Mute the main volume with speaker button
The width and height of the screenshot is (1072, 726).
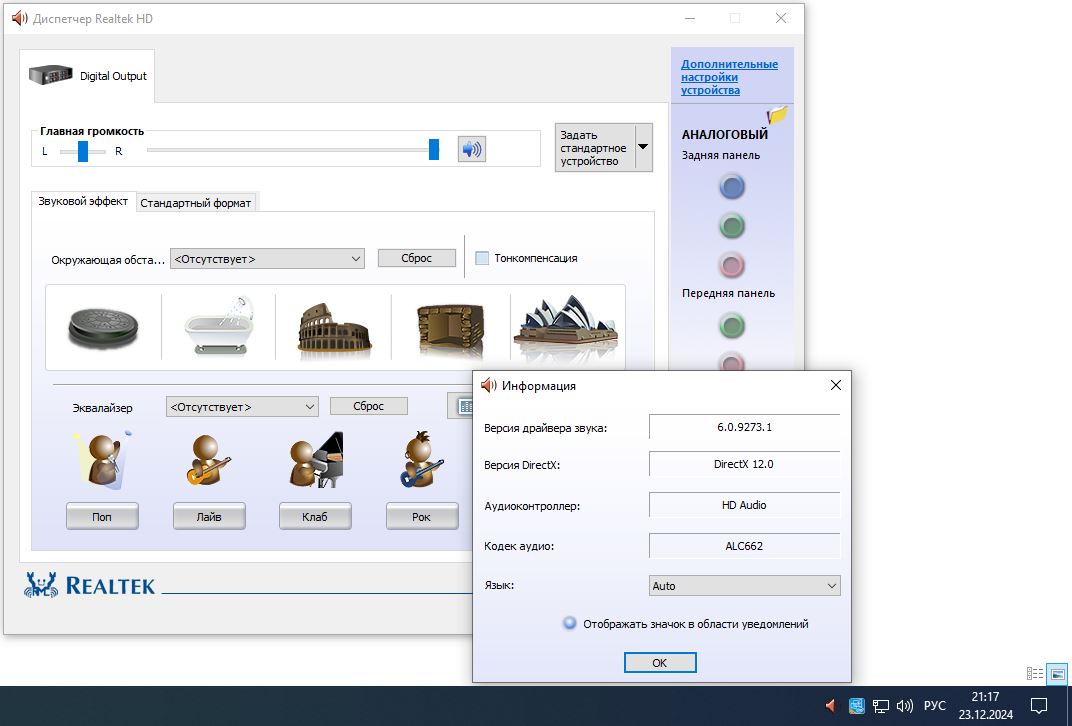pos(472,149)
